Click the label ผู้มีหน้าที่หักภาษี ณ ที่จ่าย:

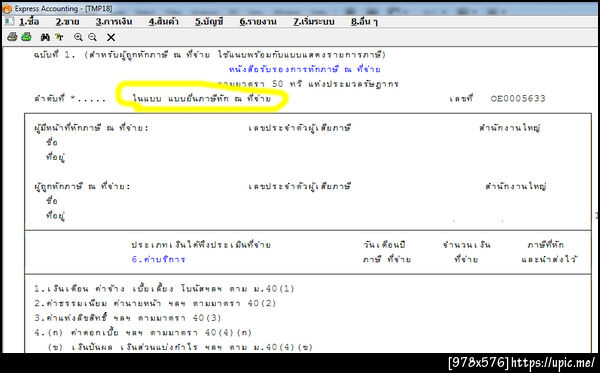[x=91, y=128]
